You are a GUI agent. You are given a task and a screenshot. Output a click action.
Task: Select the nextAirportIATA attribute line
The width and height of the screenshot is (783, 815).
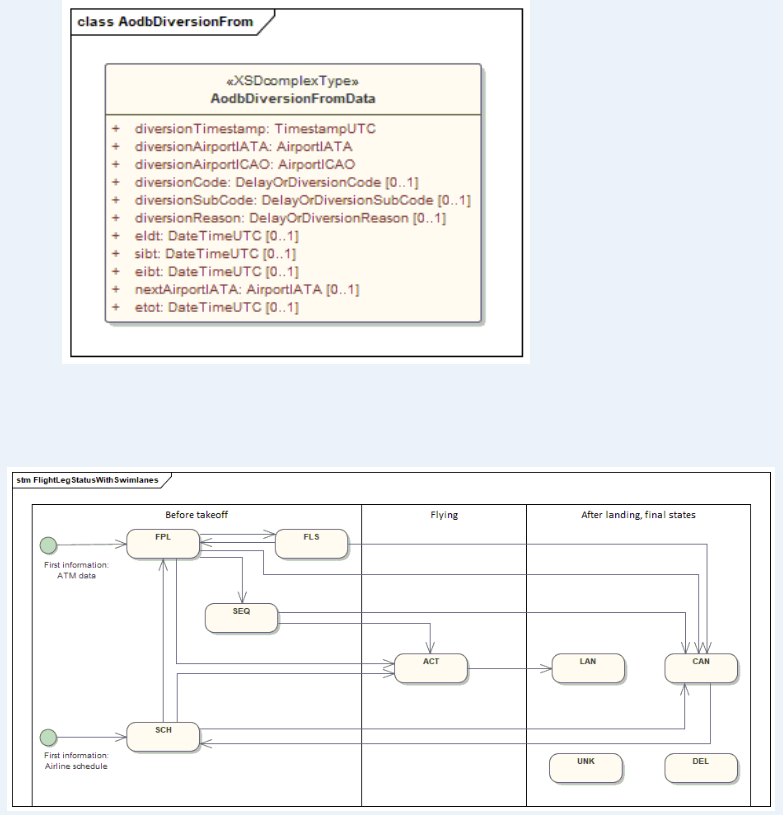[x=246, y=289]
